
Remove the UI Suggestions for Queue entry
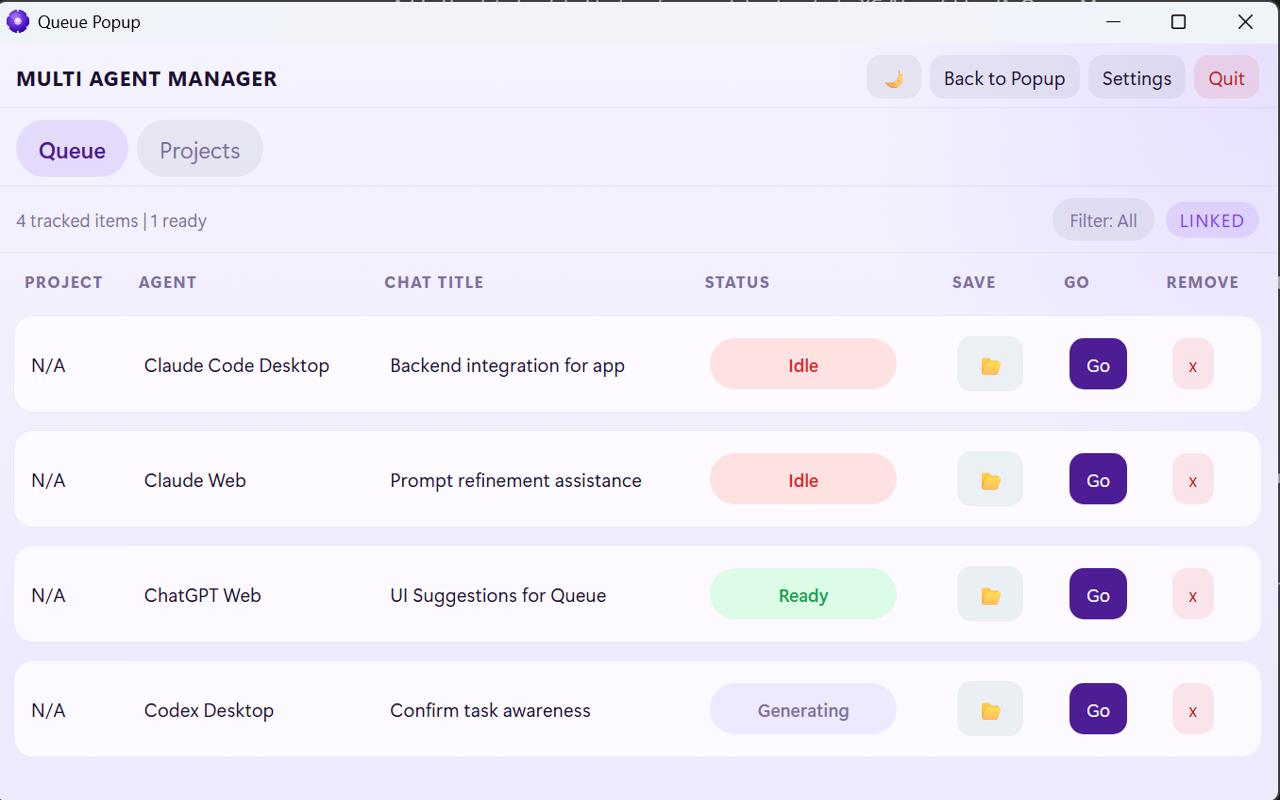(1192, 594)
